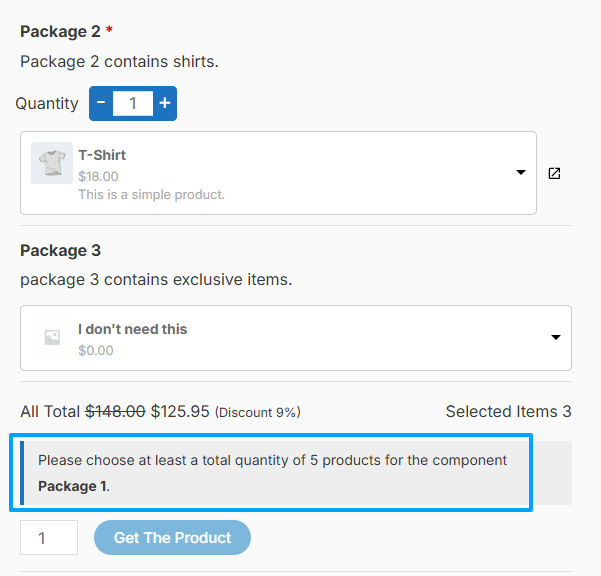Focus the bundle quantity field beside Get The Product
601x576 pixels.
point(49,537)
